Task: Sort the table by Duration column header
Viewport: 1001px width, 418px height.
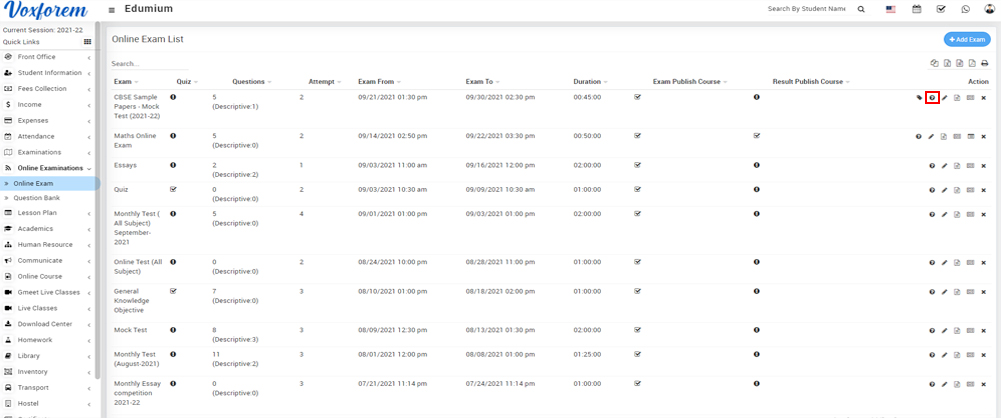Action: [x=587, y=81]
